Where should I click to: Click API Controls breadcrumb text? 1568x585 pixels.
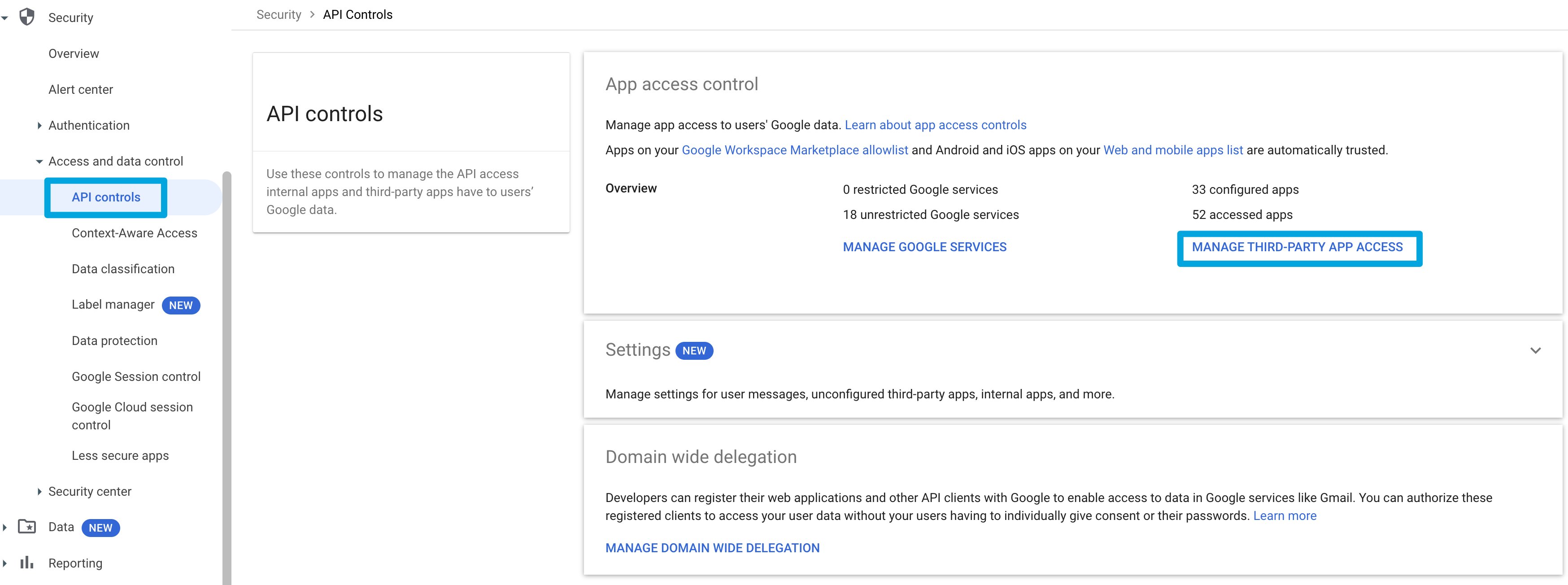click(x=357, y=15)
